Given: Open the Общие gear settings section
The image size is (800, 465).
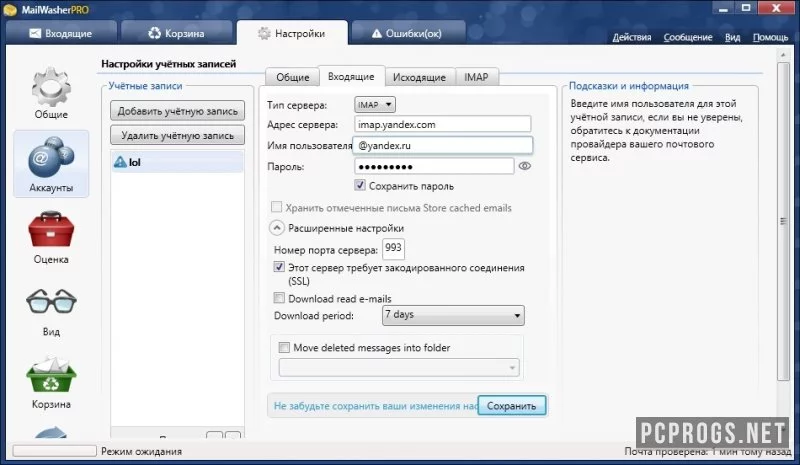Looking at the screenshot, I should [51, 92].
